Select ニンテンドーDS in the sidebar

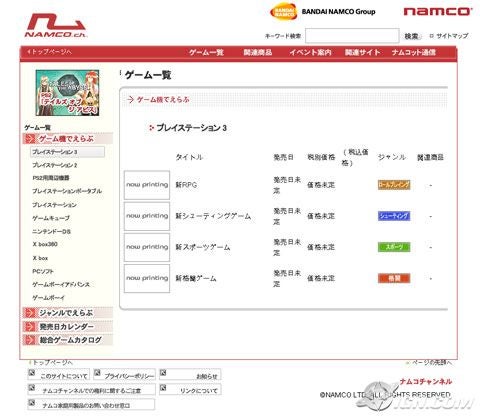coord(51,231)
